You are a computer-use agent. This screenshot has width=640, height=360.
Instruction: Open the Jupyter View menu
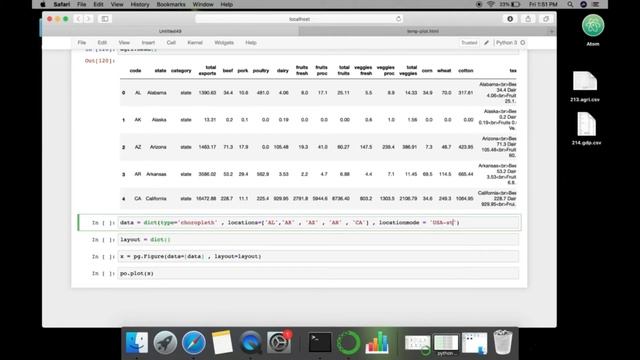(x=124, y=42)
